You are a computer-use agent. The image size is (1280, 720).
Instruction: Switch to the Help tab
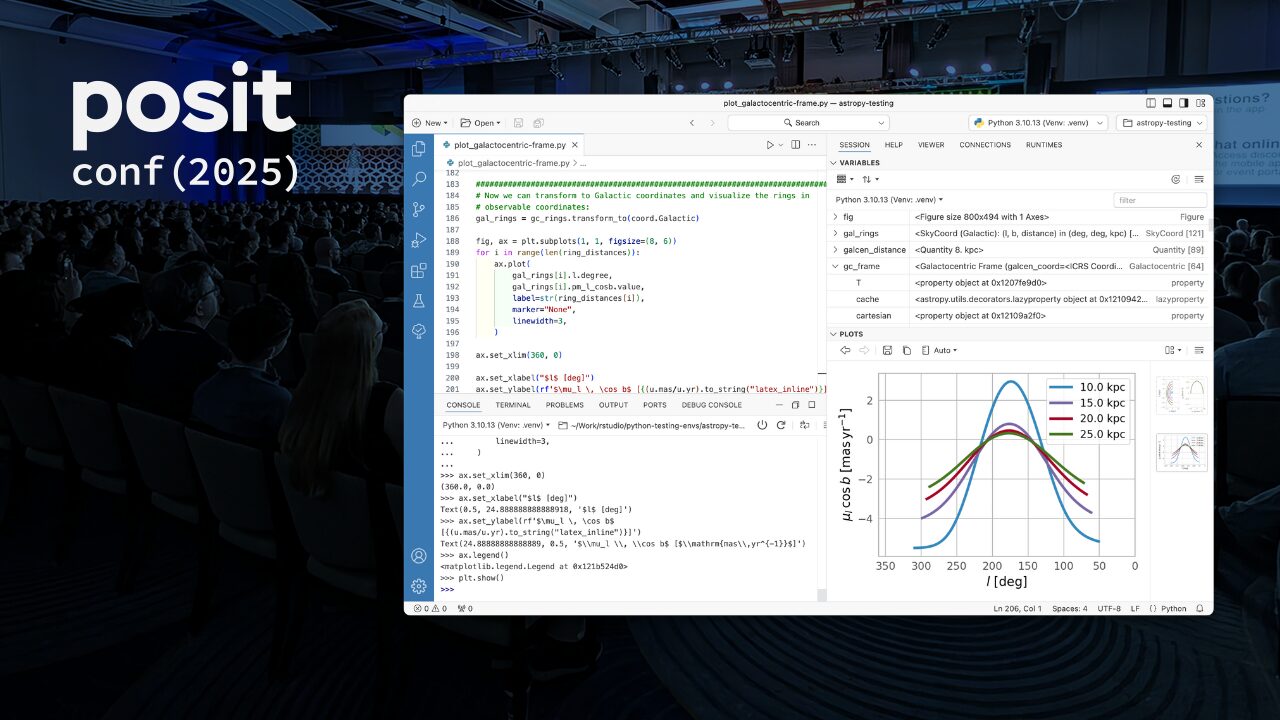[893, 145]
